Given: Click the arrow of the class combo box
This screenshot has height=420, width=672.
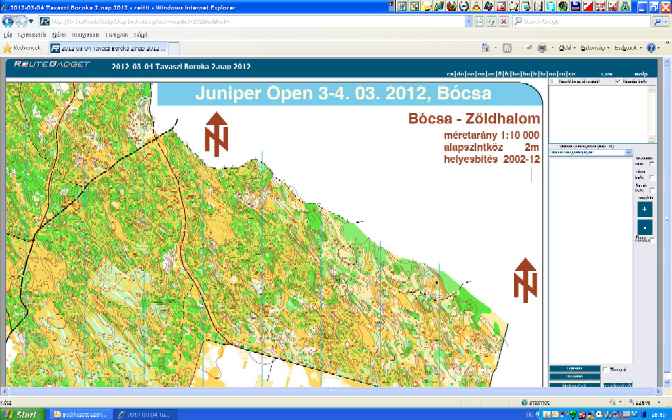Looking at the screenshot, I should point(629,152).
